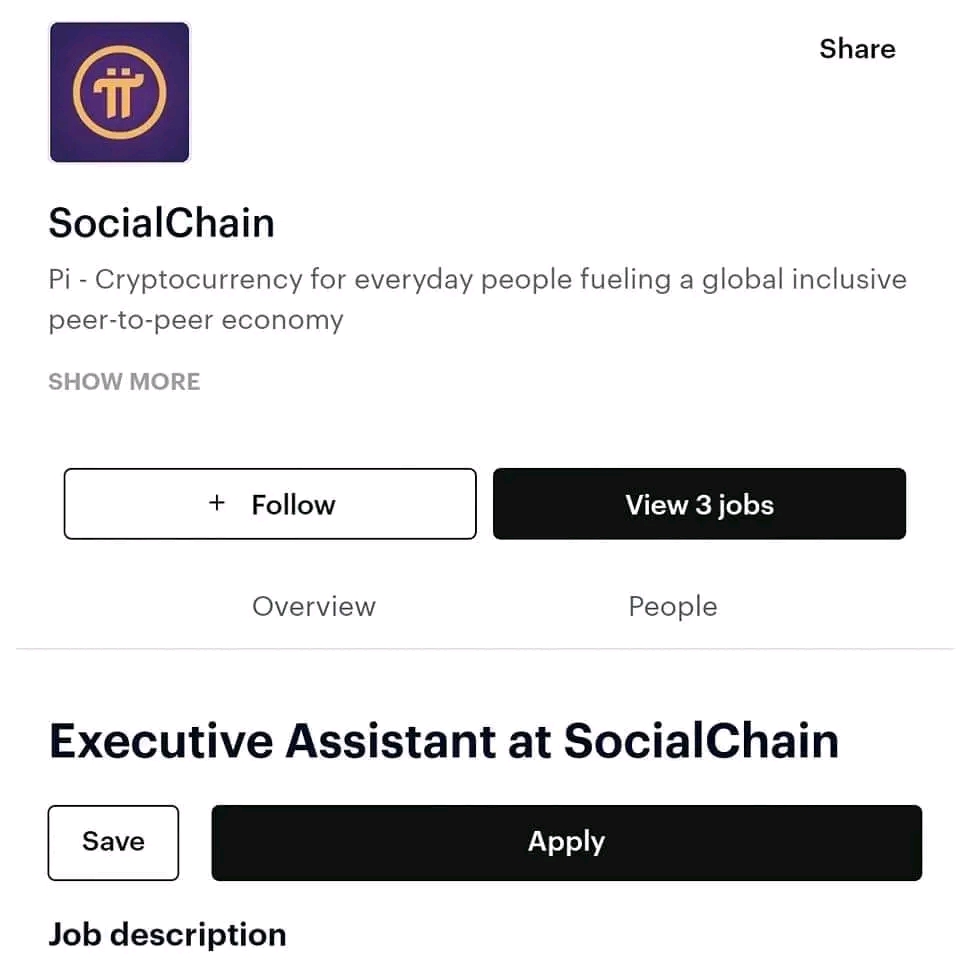Click the 'peer-to-peer economy' description line
Image resolution: width=960 pixels, height=960 pixels.
[196, 320]
